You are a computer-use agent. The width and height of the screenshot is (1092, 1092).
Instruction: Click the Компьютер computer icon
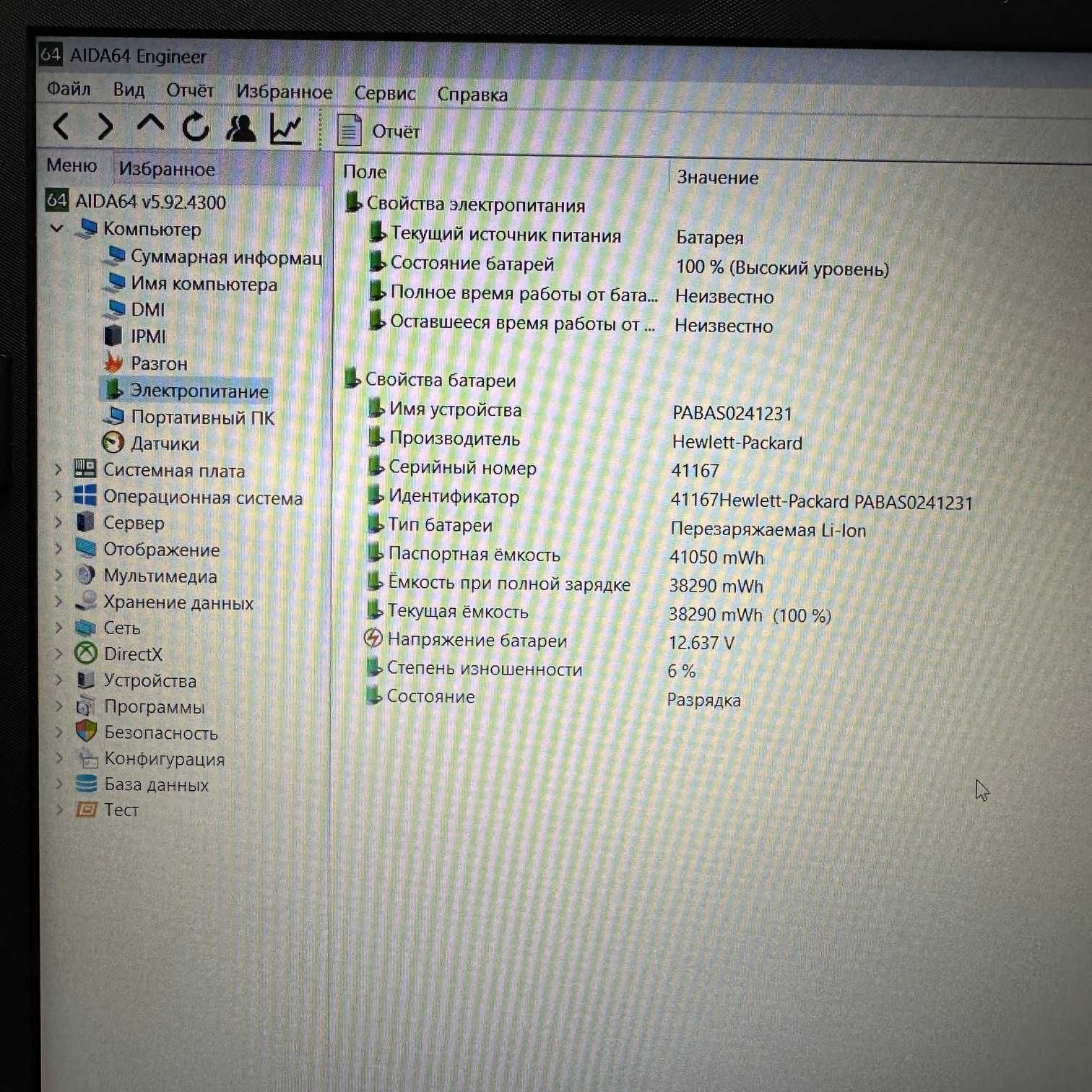click(87, 228)
